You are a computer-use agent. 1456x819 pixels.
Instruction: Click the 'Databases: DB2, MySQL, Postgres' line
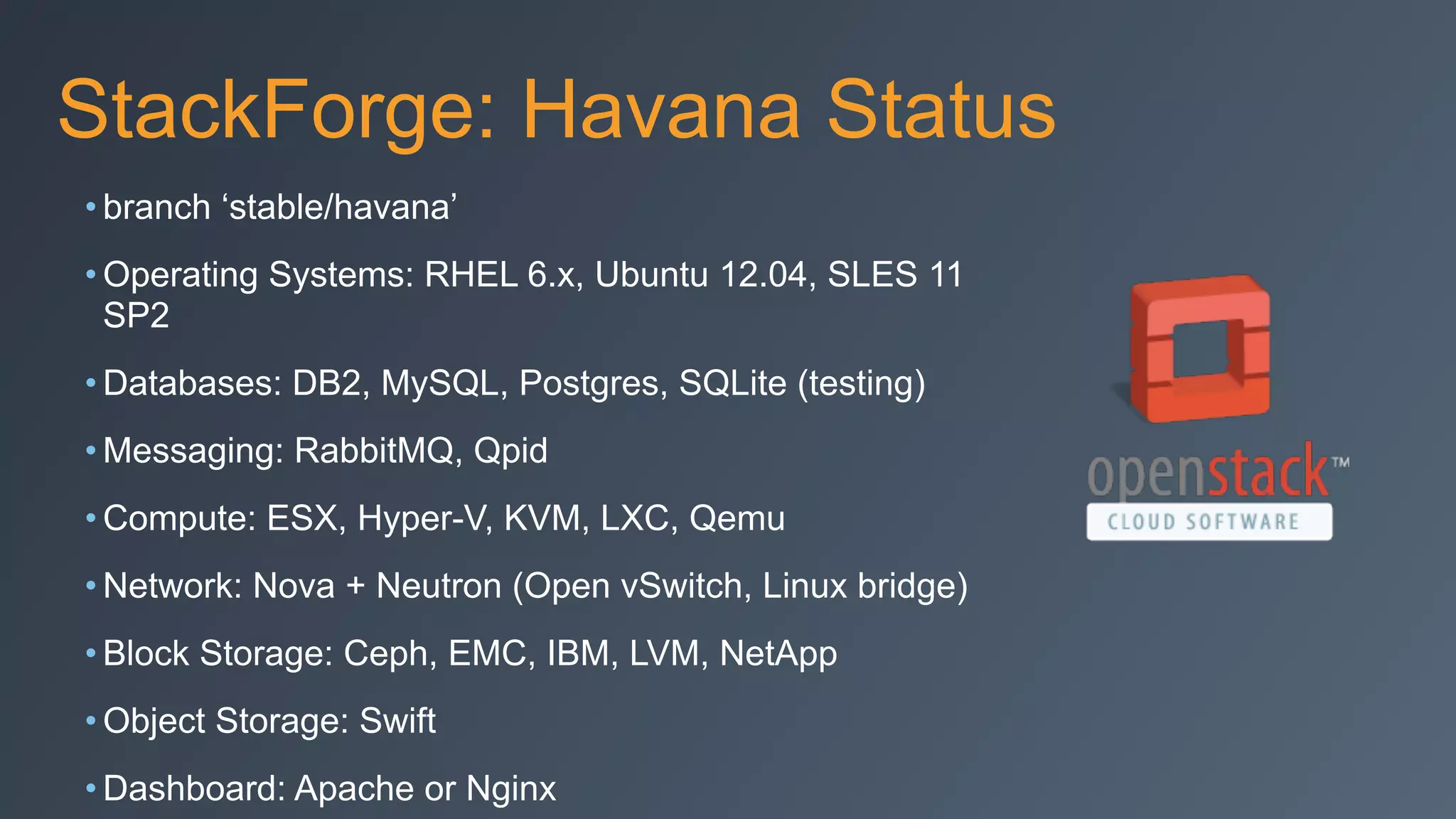[x=514, y=383]
